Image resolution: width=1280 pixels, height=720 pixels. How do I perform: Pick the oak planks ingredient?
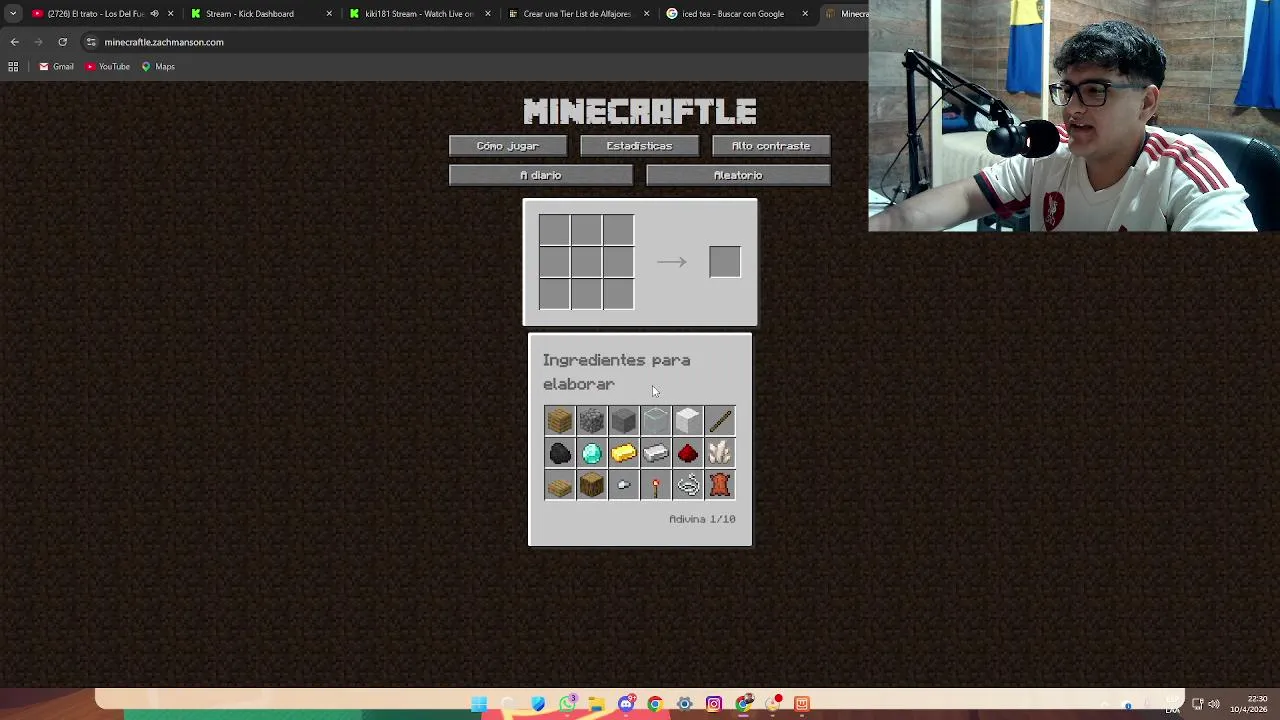pos(559,421)
